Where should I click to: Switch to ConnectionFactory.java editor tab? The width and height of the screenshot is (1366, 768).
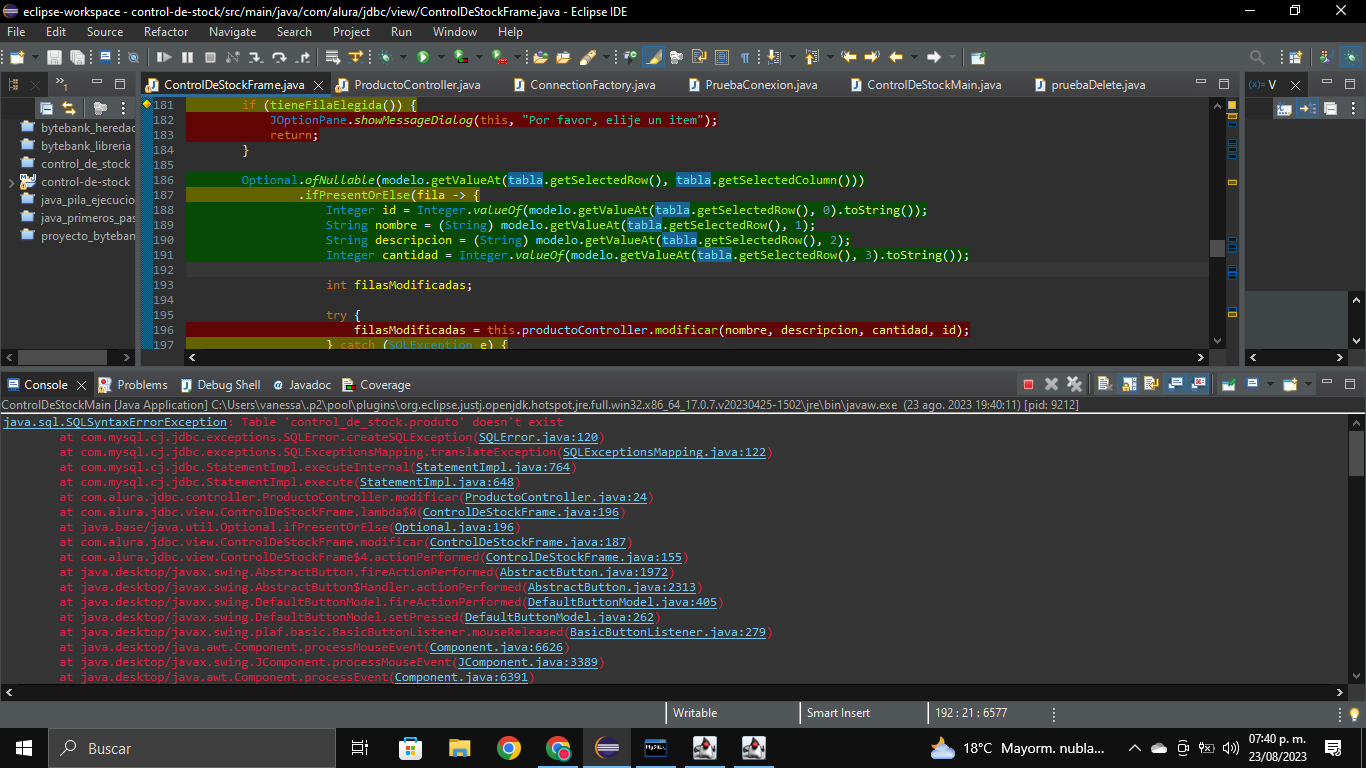[592, 85]
